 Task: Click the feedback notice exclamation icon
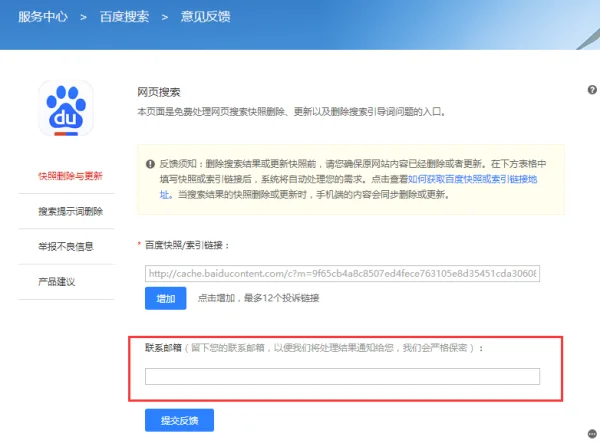pyautogui.click(x=150, y=164)
